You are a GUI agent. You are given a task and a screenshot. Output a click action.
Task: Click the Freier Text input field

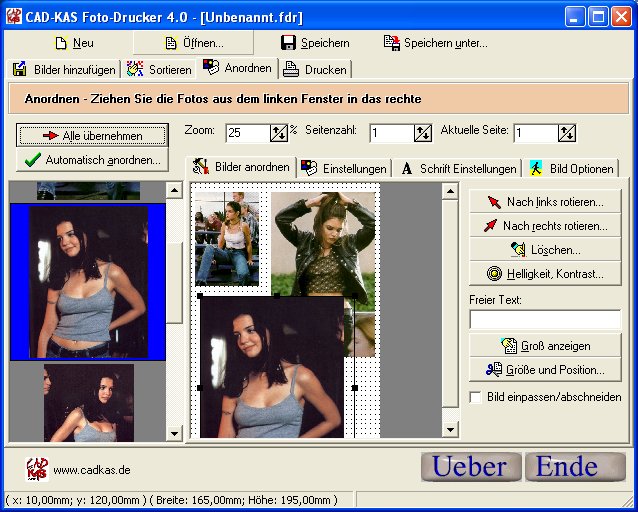pyautogui.click(x=545, y=319)
